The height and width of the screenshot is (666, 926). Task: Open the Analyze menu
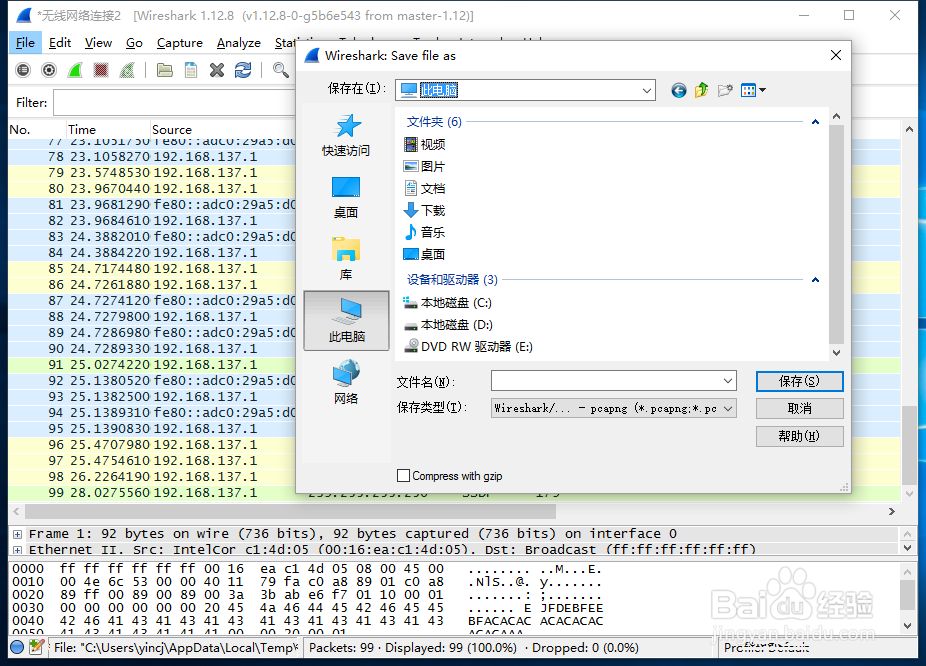click(239, 43)
